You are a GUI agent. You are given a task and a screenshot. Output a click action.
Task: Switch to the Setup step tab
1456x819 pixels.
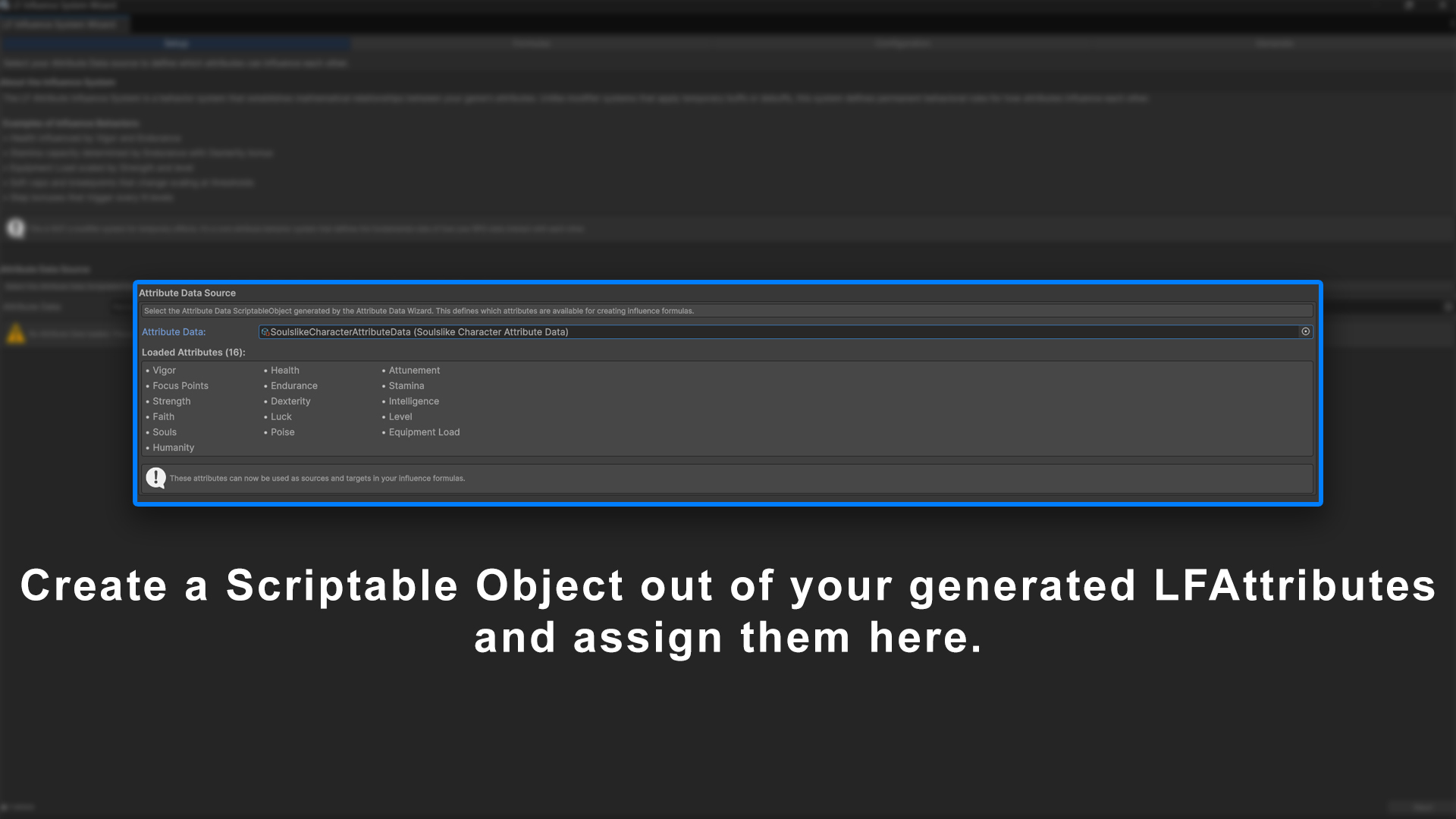tap(176, 43)
